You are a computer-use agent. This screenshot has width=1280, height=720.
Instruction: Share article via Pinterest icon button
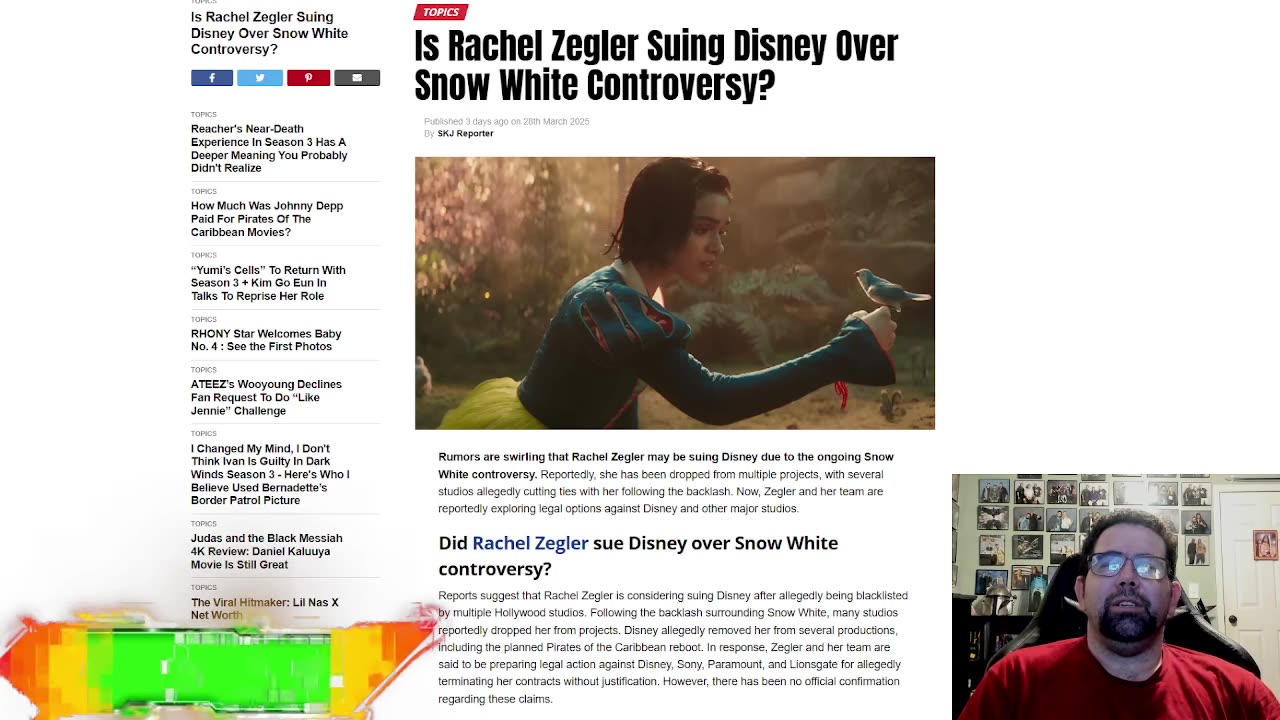click(308, 78)
